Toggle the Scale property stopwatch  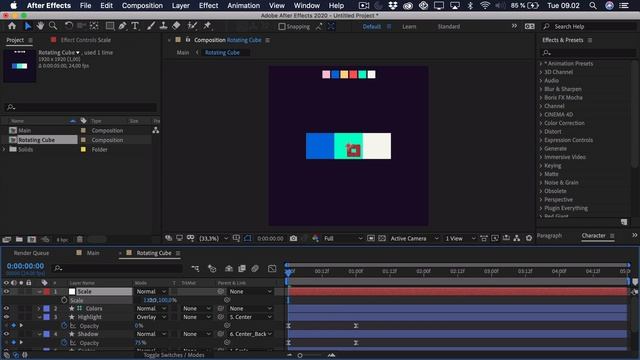point(64,300)
